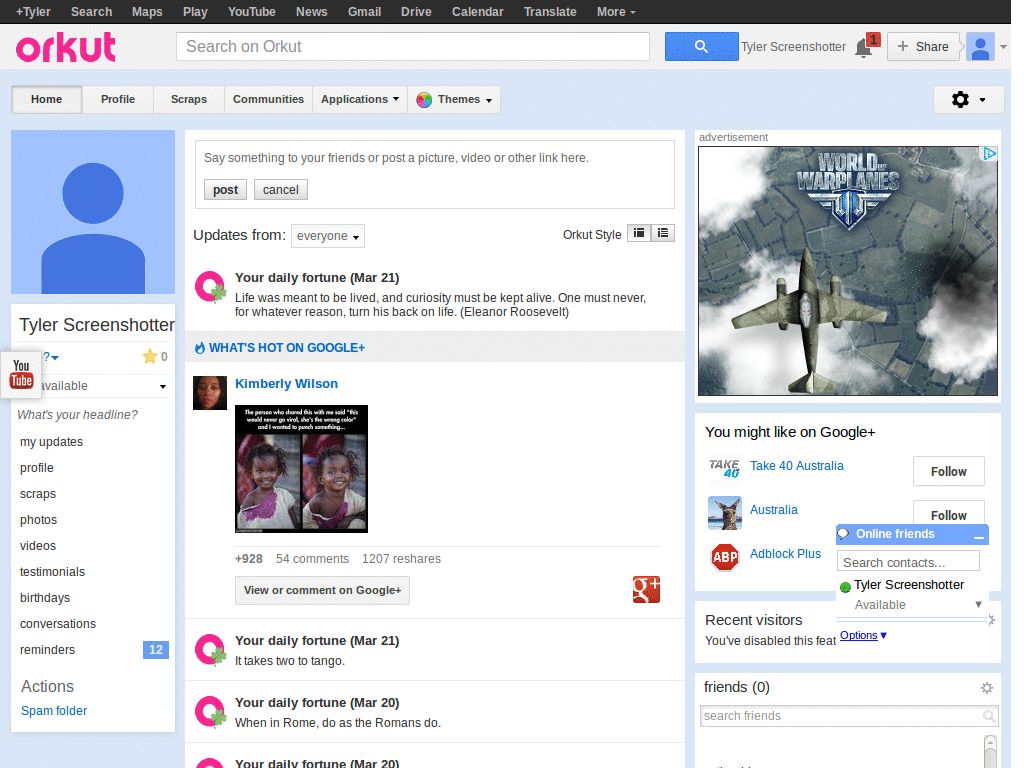Viewport: 1024px width, 768px height.
Task: Open the availability status dropdown in left sidebar
Action: [x=163, y=387]
